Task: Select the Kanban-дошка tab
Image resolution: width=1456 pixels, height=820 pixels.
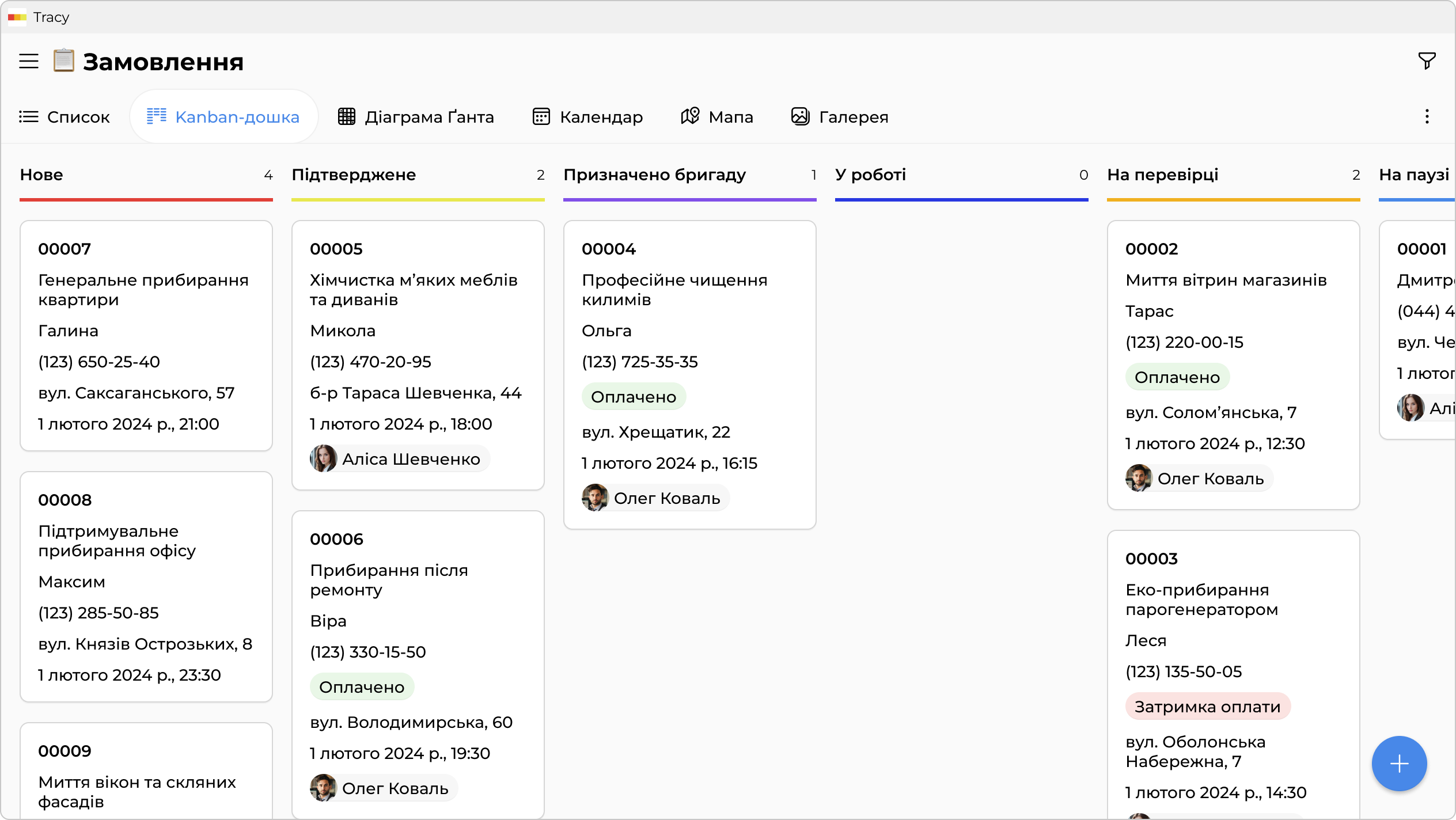Action: [223, 117]
